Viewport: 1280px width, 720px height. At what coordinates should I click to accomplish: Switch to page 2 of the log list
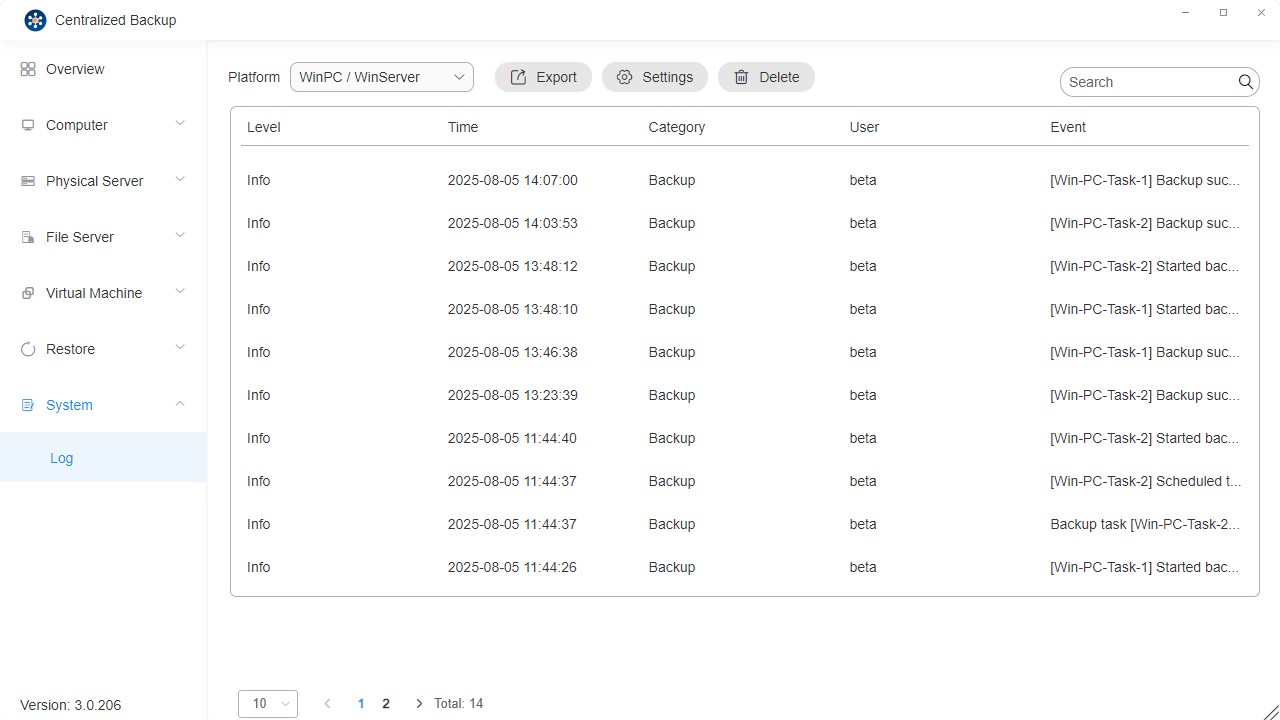coord(386,703)
